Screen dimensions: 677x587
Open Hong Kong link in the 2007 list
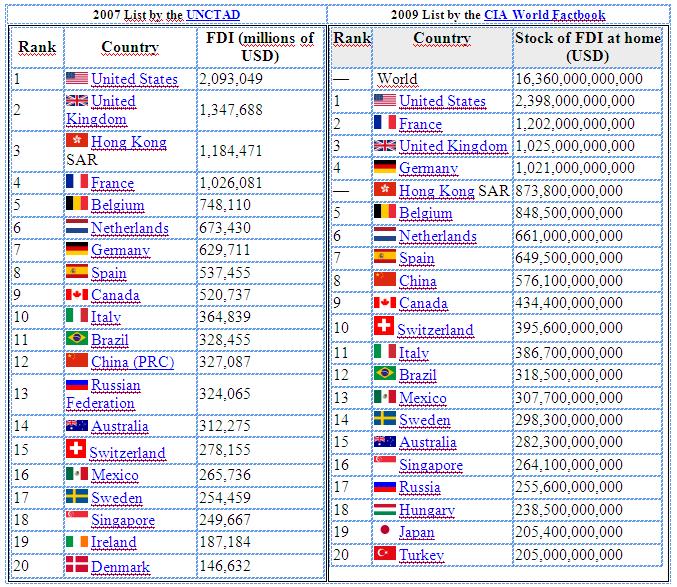129,142
